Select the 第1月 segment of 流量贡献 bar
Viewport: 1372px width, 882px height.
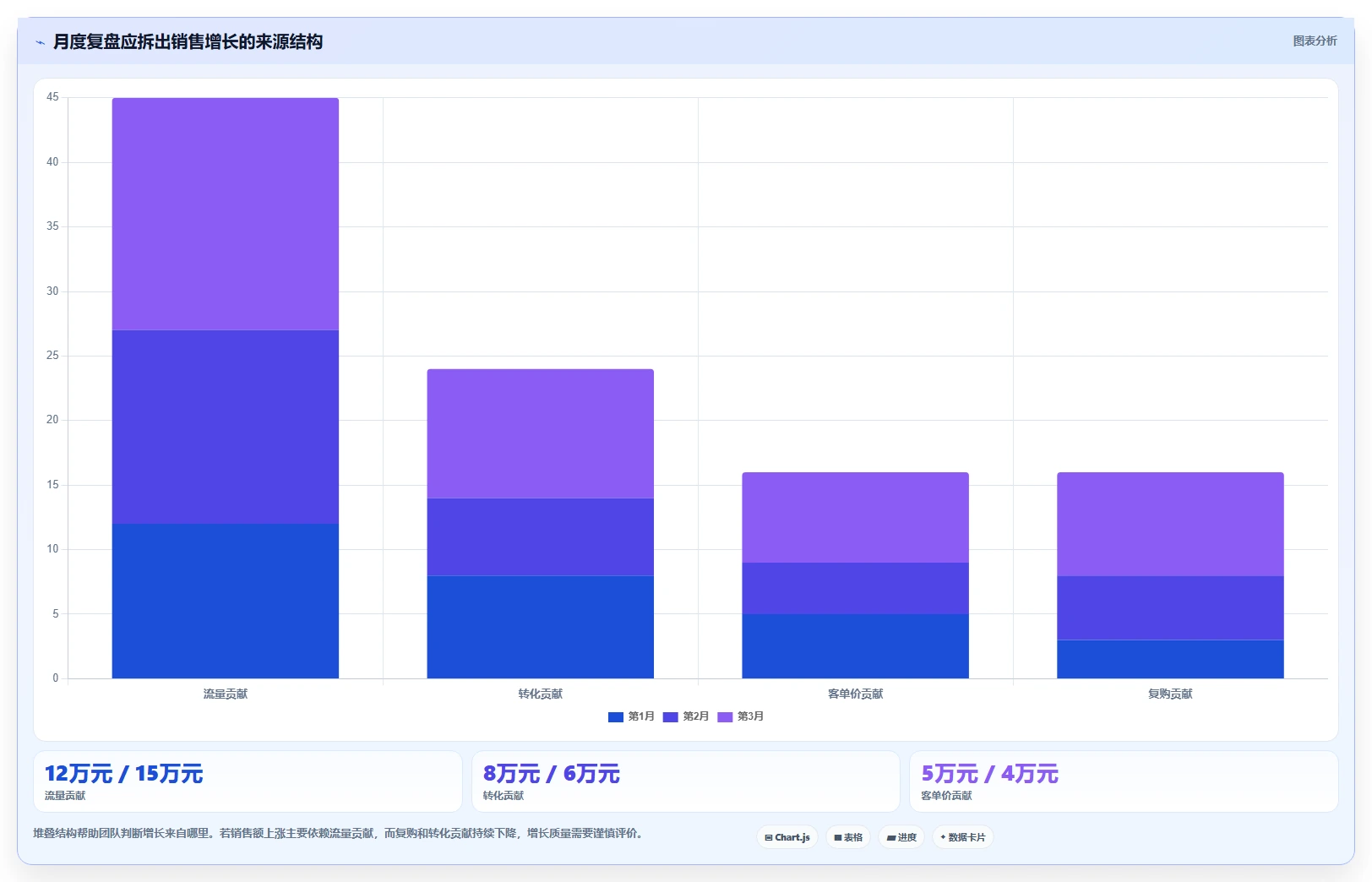[226, 601]
